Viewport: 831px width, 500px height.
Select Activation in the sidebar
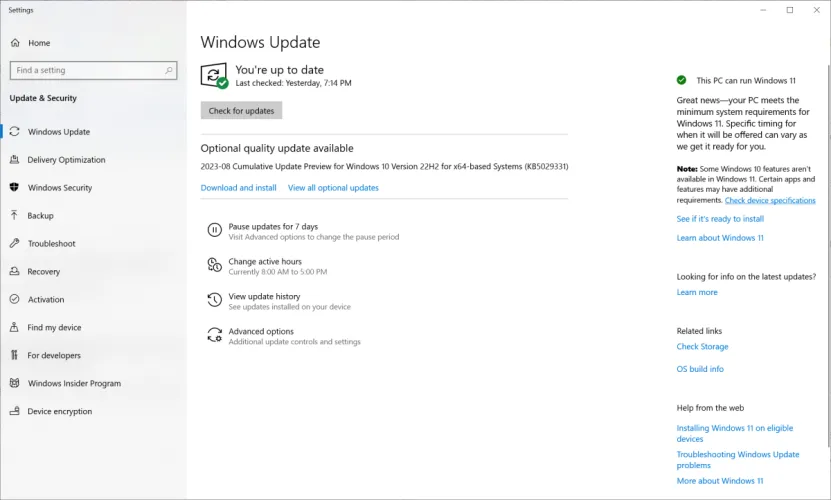tap(46, 300)
